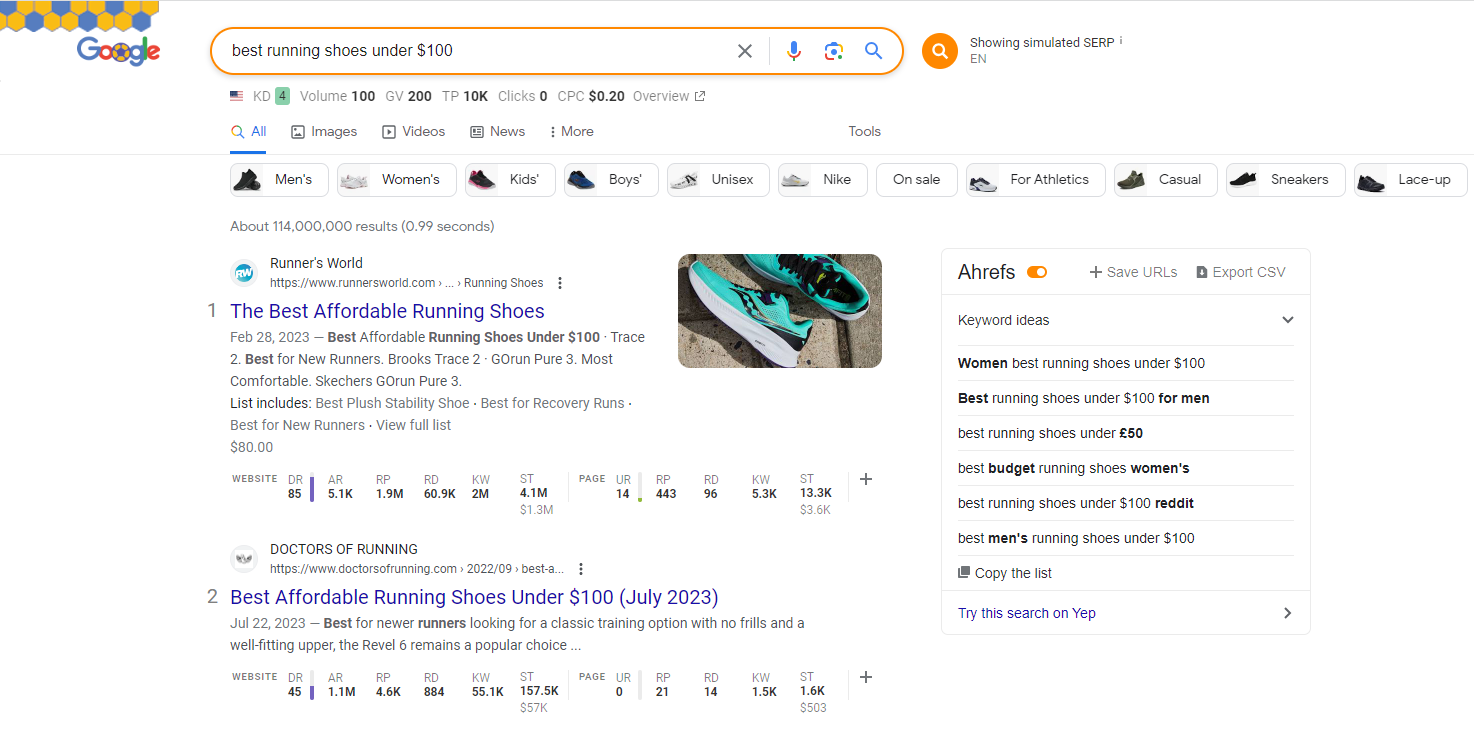Start voice search with microphone icon

[x=794, y=51]
